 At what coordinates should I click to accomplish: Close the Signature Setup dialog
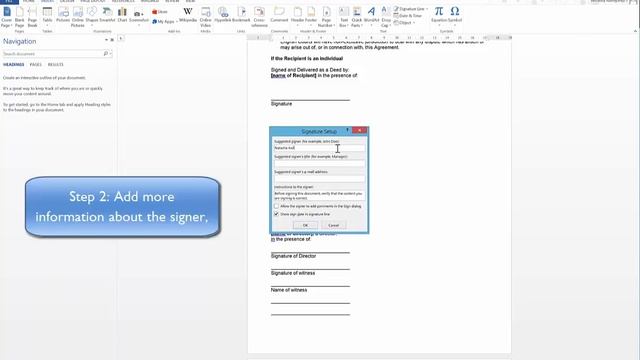coord(359,130)
